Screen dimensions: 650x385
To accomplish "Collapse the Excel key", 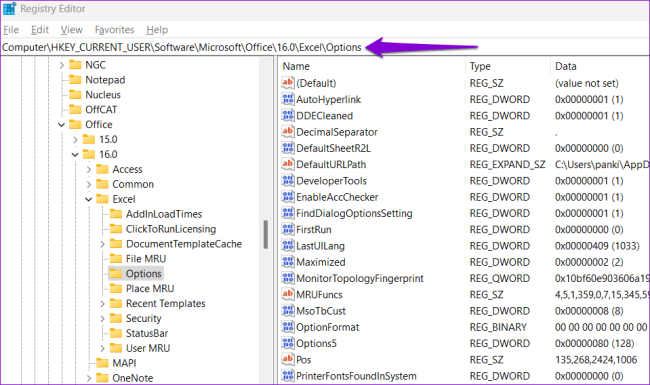I will (x=89, y=199).
